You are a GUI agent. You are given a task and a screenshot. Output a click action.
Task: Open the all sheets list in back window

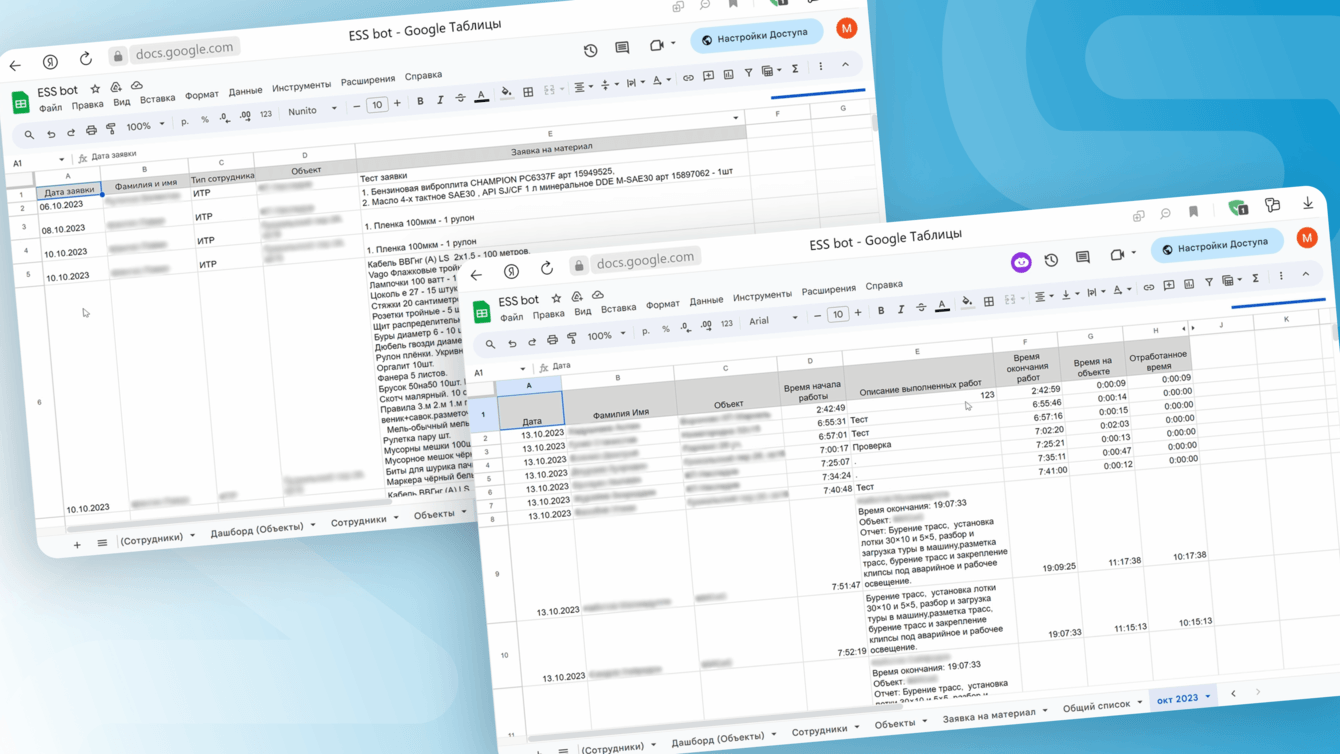[102, 543]
